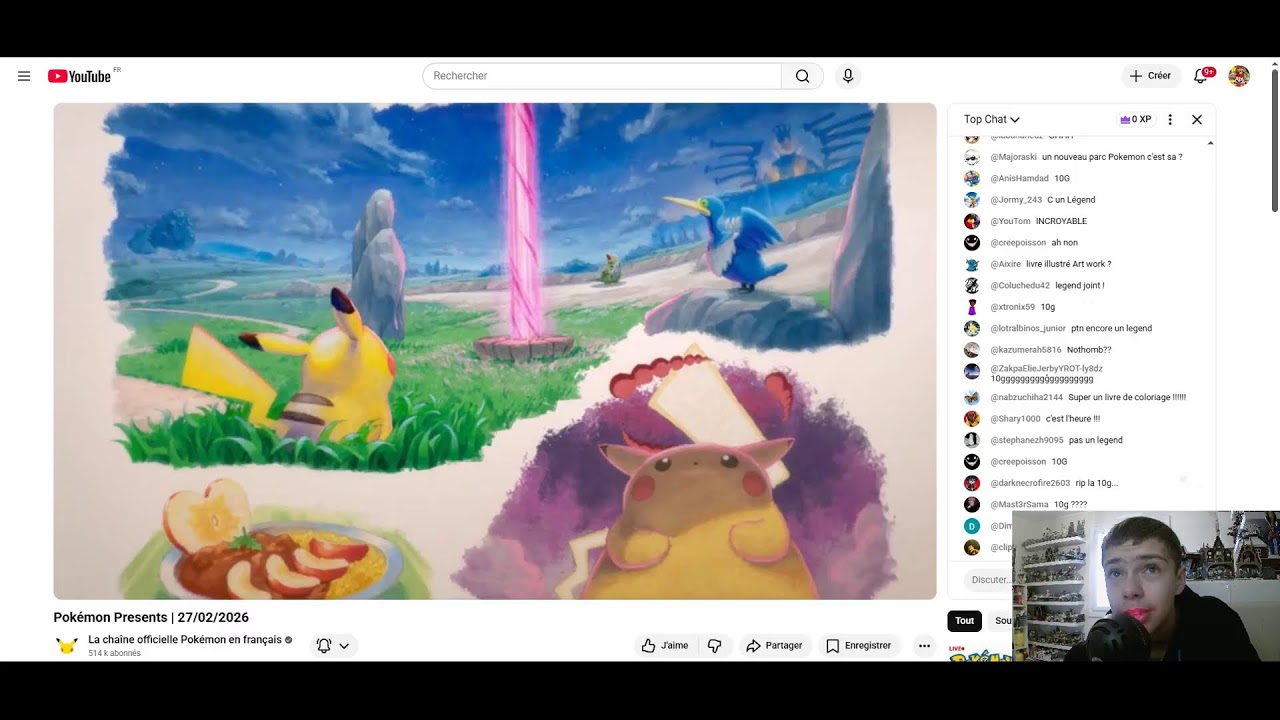1280x720 pixels.
Task: Open the 0 XP crown badge
Action: coord(1135,119)
